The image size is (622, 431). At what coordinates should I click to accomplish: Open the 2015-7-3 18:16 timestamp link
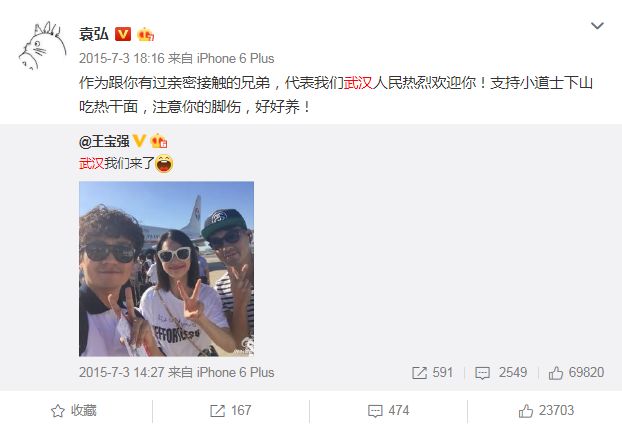[x=122, y=59]
